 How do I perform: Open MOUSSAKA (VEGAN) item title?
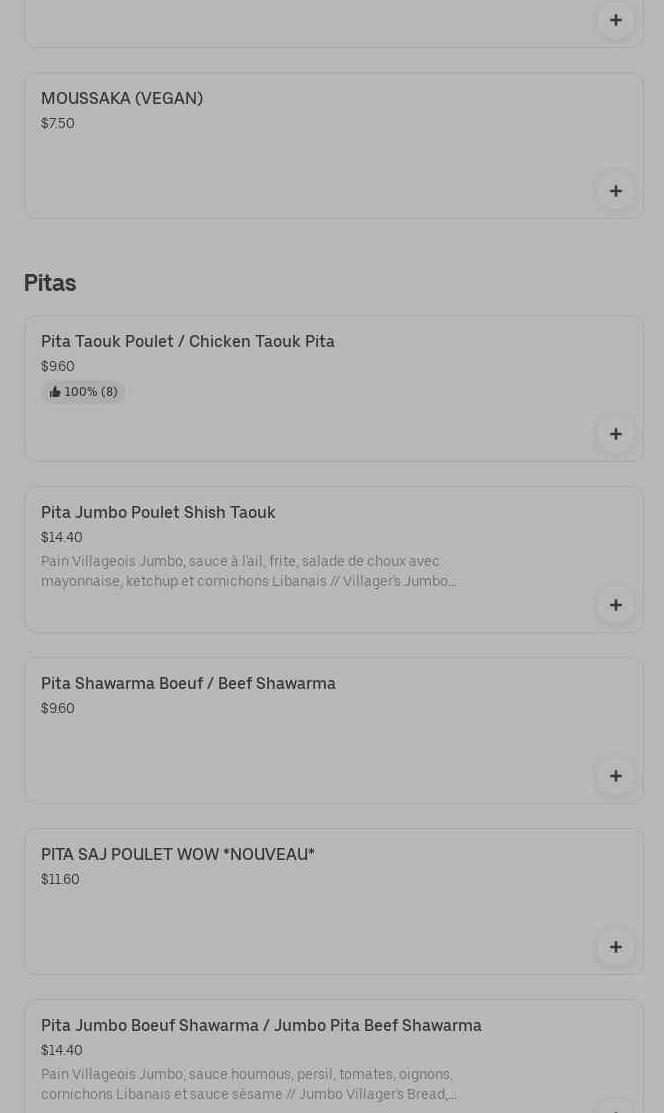pos(122,98)
